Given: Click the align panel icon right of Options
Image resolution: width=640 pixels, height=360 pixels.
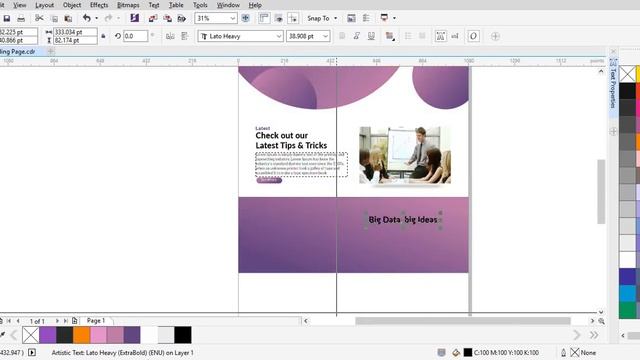Looking at the screenshot, I should tap(366, 18).
